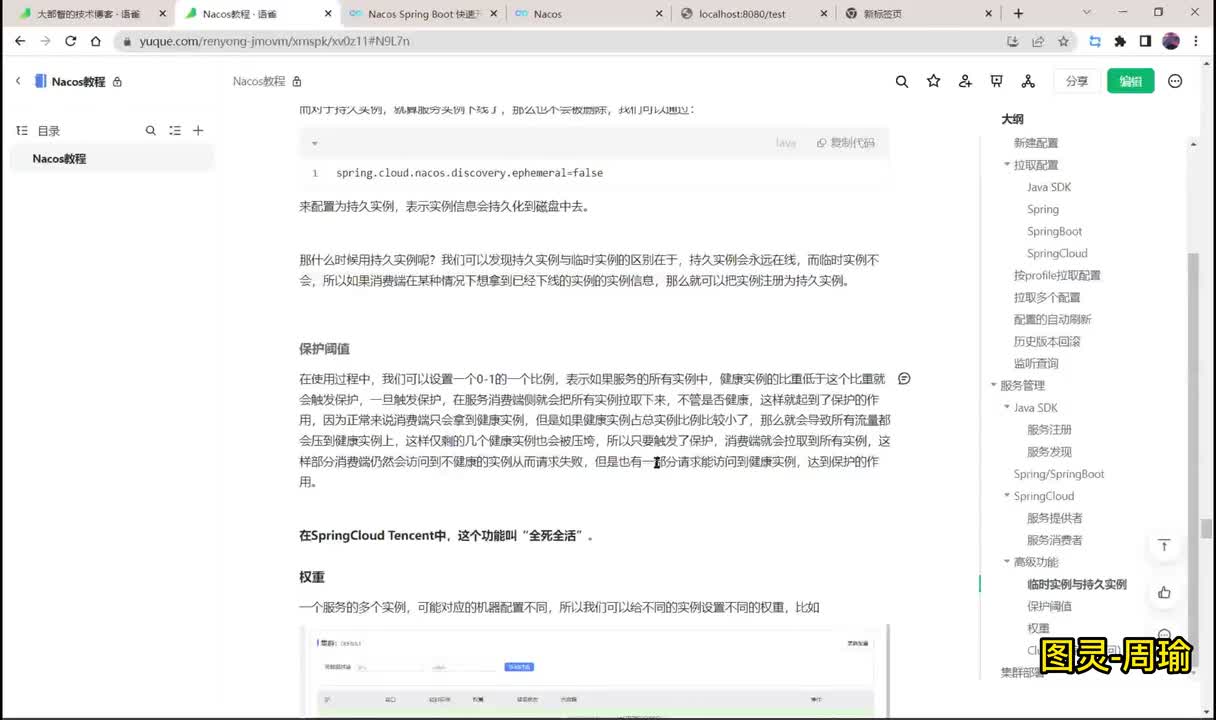Toggle the 目录 sidebar layout icon
Screen dimensions: 1216x720
(22, 130)
